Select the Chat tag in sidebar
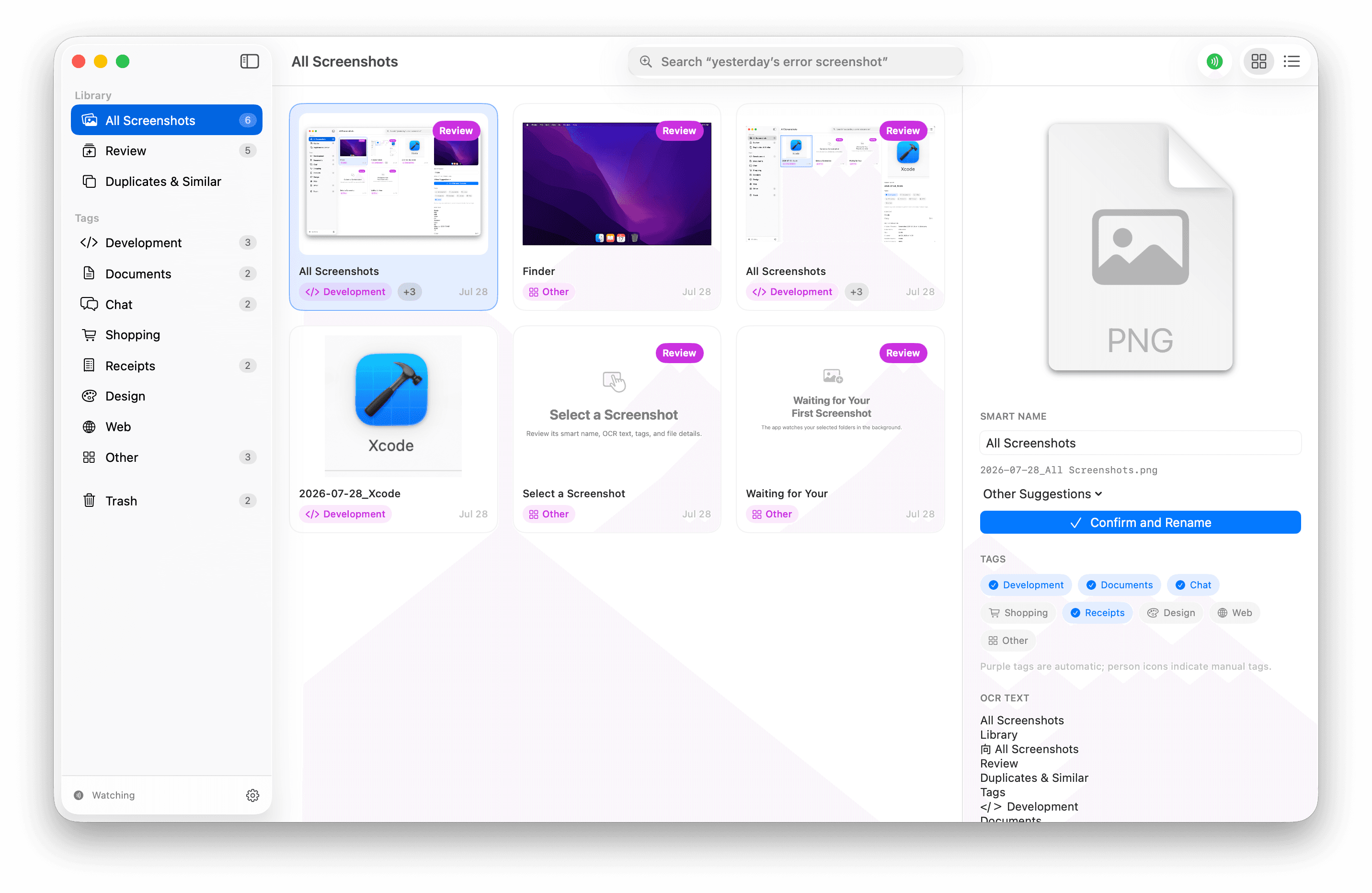 coord(167,304)
